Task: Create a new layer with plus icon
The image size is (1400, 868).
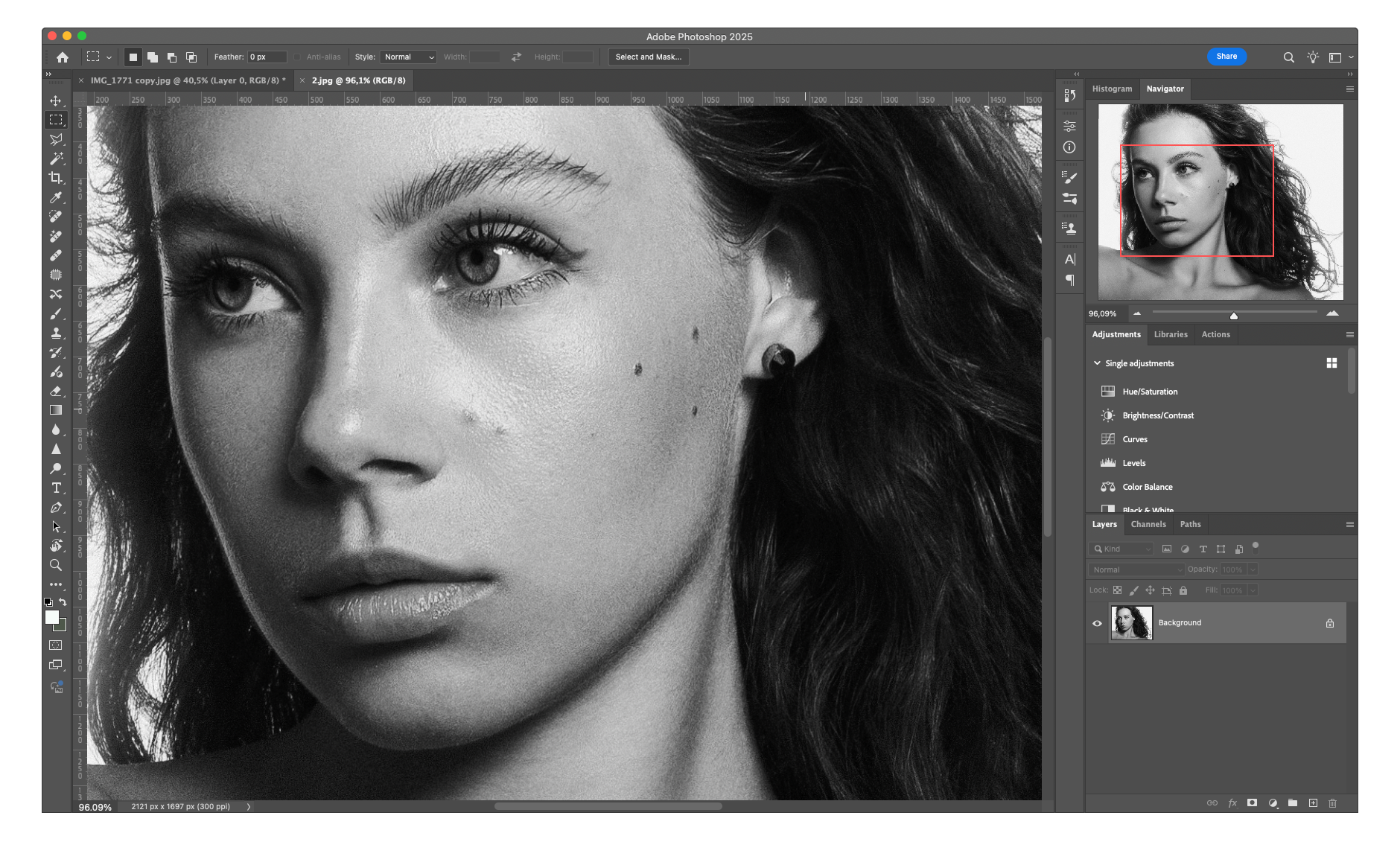Action: pyautogui.click(x=1313, y=803)
